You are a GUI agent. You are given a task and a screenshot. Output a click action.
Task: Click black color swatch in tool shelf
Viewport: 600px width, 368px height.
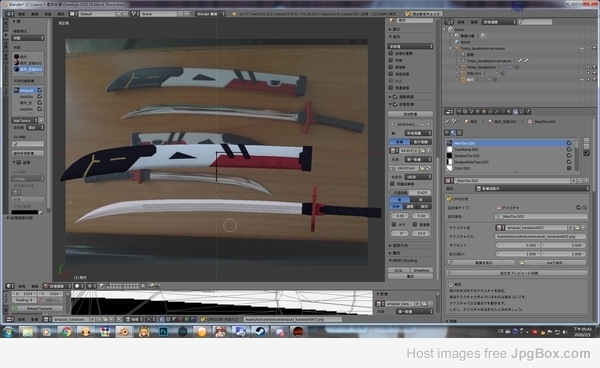[x=25, y=212]
